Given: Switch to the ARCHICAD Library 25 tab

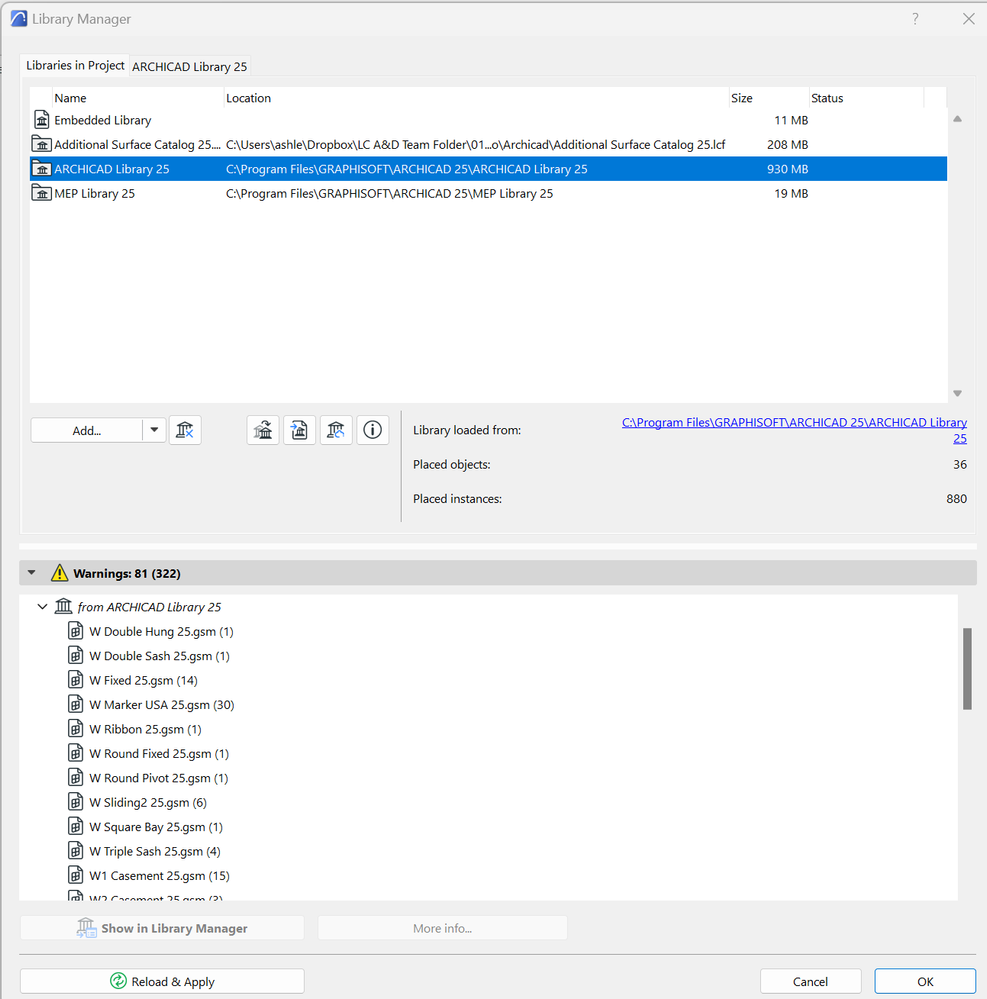Looking at the screenshot, I should tap(189, 66).
